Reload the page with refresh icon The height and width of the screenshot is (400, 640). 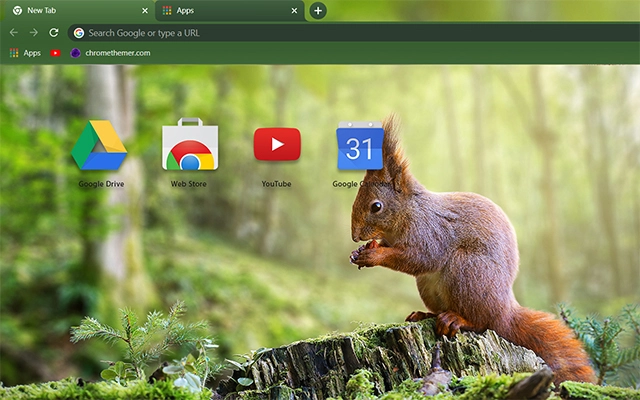pos(54,33)
